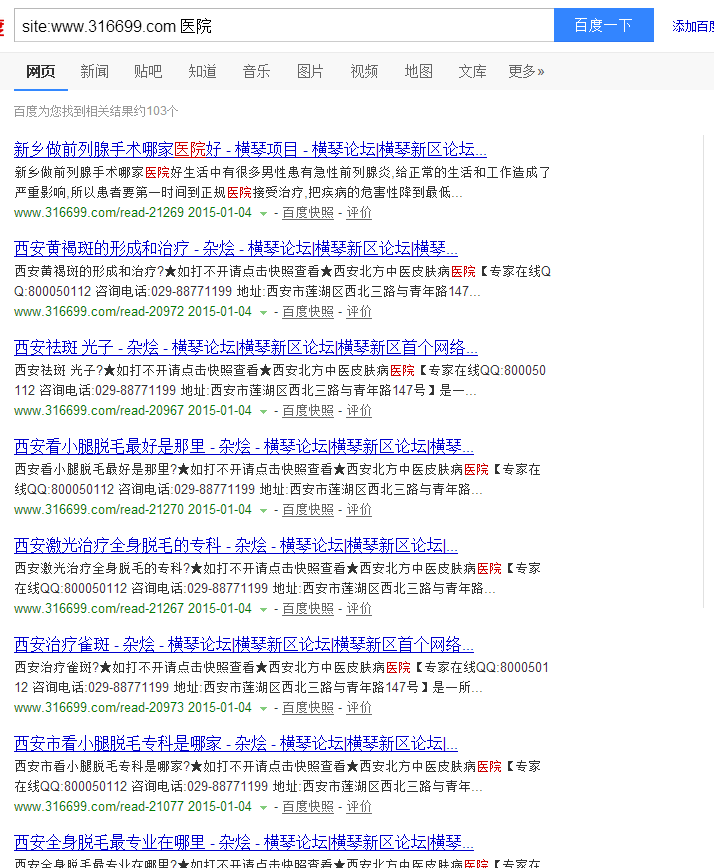Viewport: 714px width, 868px height.
Task: Select the 地图 tab
Action: click(x=418, y=71)
